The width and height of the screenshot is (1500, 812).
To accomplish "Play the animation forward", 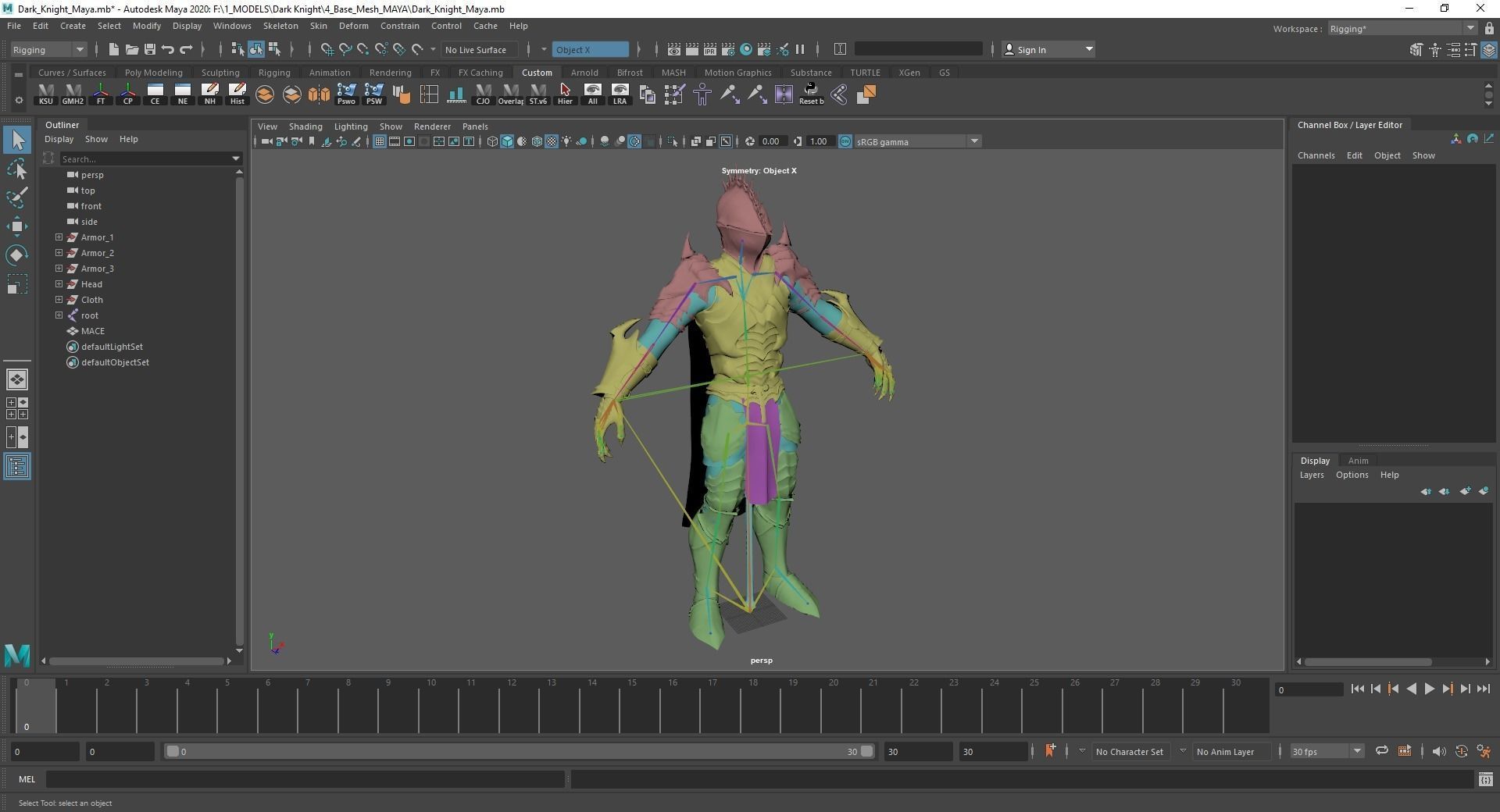I will [x=1429, y=689].
